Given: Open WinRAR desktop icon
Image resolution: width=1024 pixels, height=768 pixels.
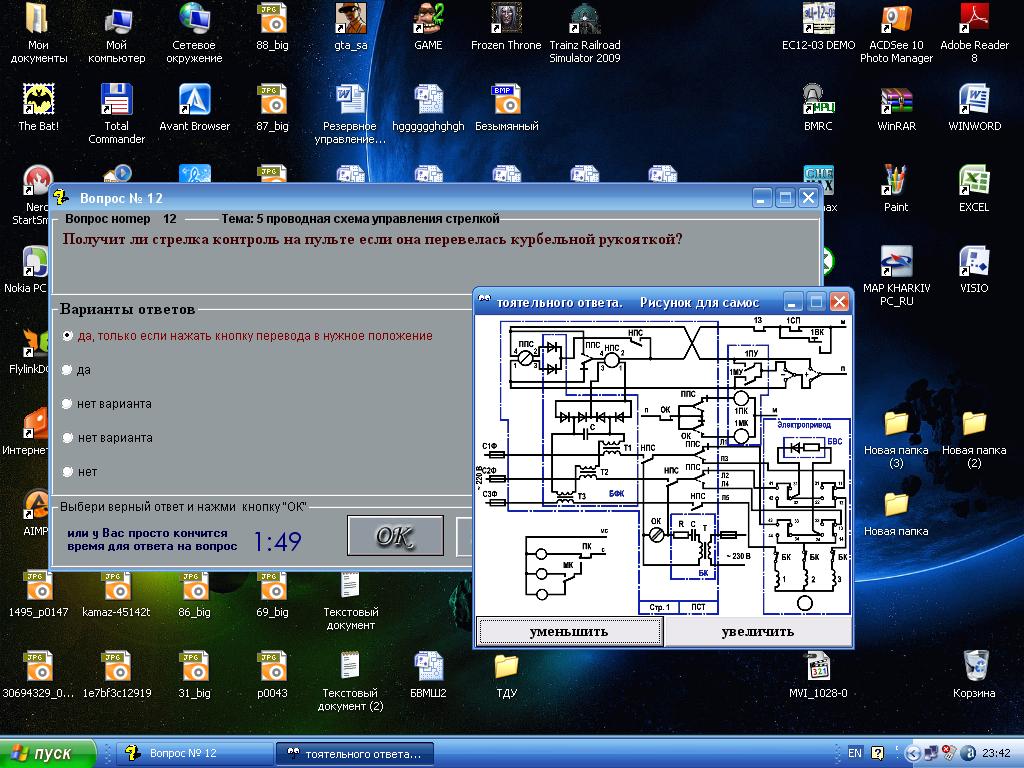Looking at the screenshot, I should (x=896, y=101).
